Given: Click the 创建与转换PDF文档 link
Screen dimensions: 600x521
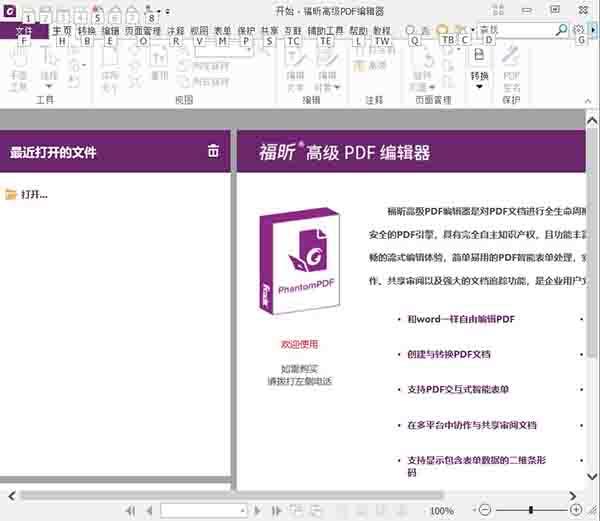Looking at the screenshot, I should point(449,354).
